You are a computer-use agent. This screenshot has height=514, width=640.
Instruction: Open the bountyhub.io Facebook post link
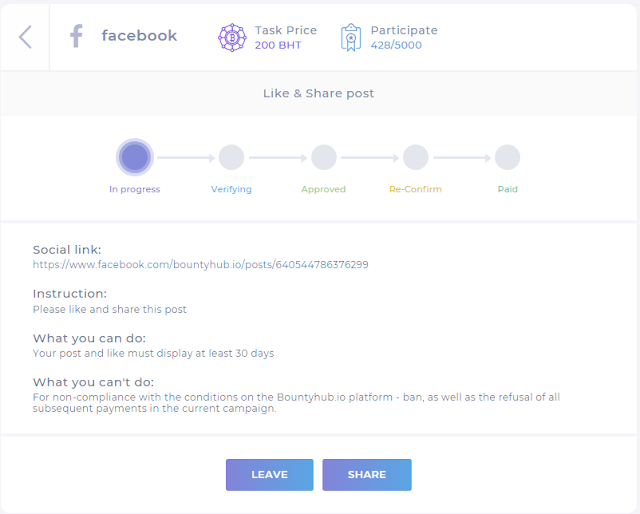click(x=200, y=265)
